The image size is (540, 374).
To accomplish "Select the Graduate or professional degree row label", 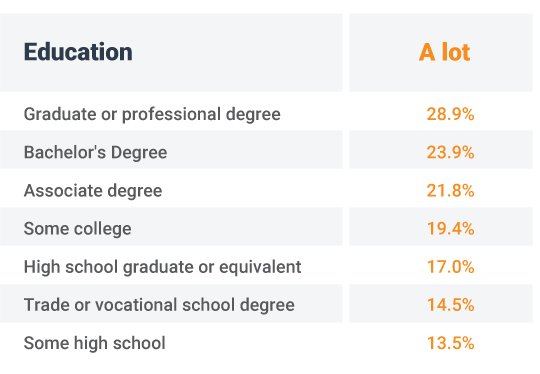I will (x=152, y=115).
